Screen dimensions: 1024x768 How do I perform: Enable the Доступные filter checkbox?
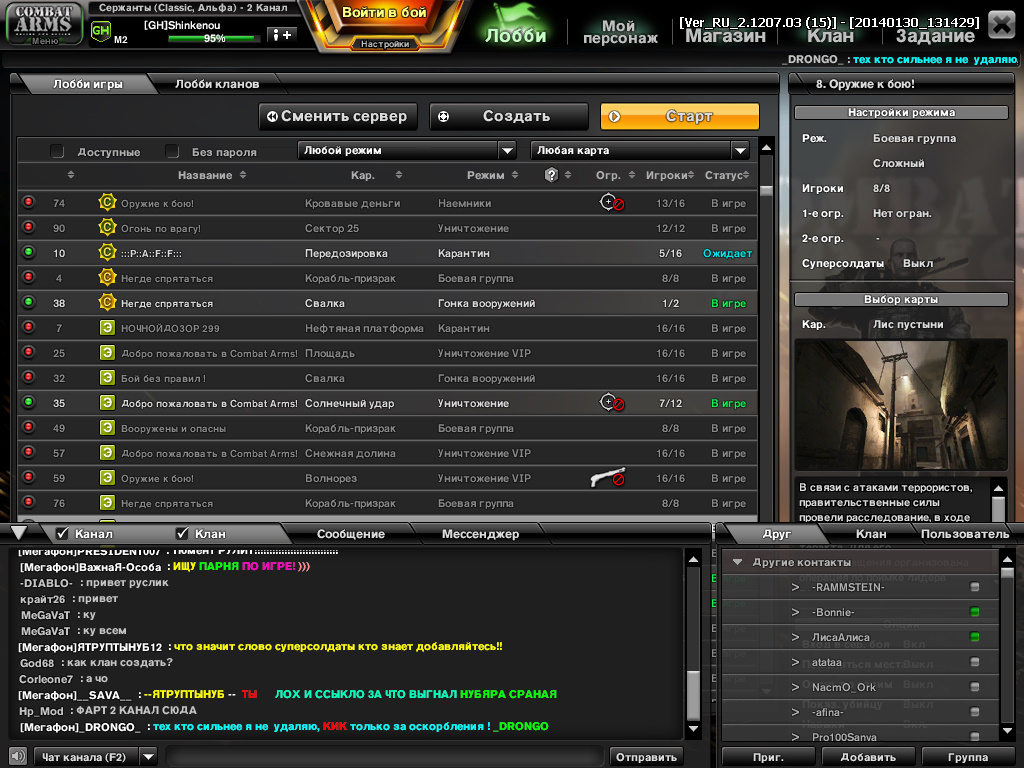57,152
